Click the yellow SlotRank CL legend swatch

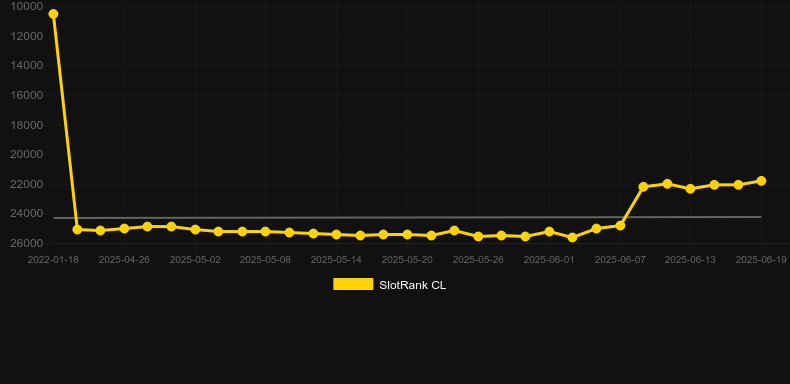click(x=353, y=284)
